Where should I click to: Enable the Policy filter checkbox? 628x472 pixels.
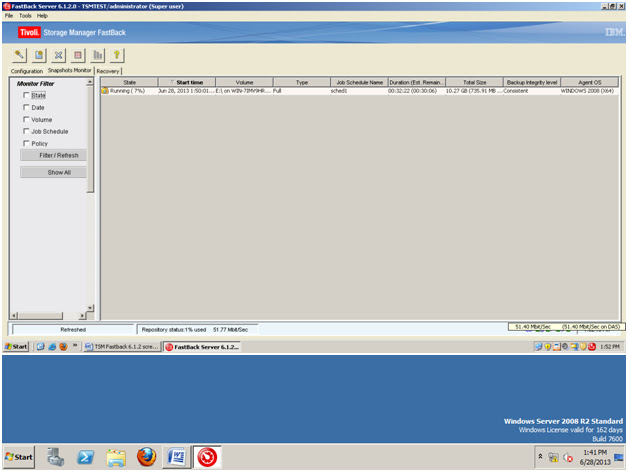click(x=26, y=143)
